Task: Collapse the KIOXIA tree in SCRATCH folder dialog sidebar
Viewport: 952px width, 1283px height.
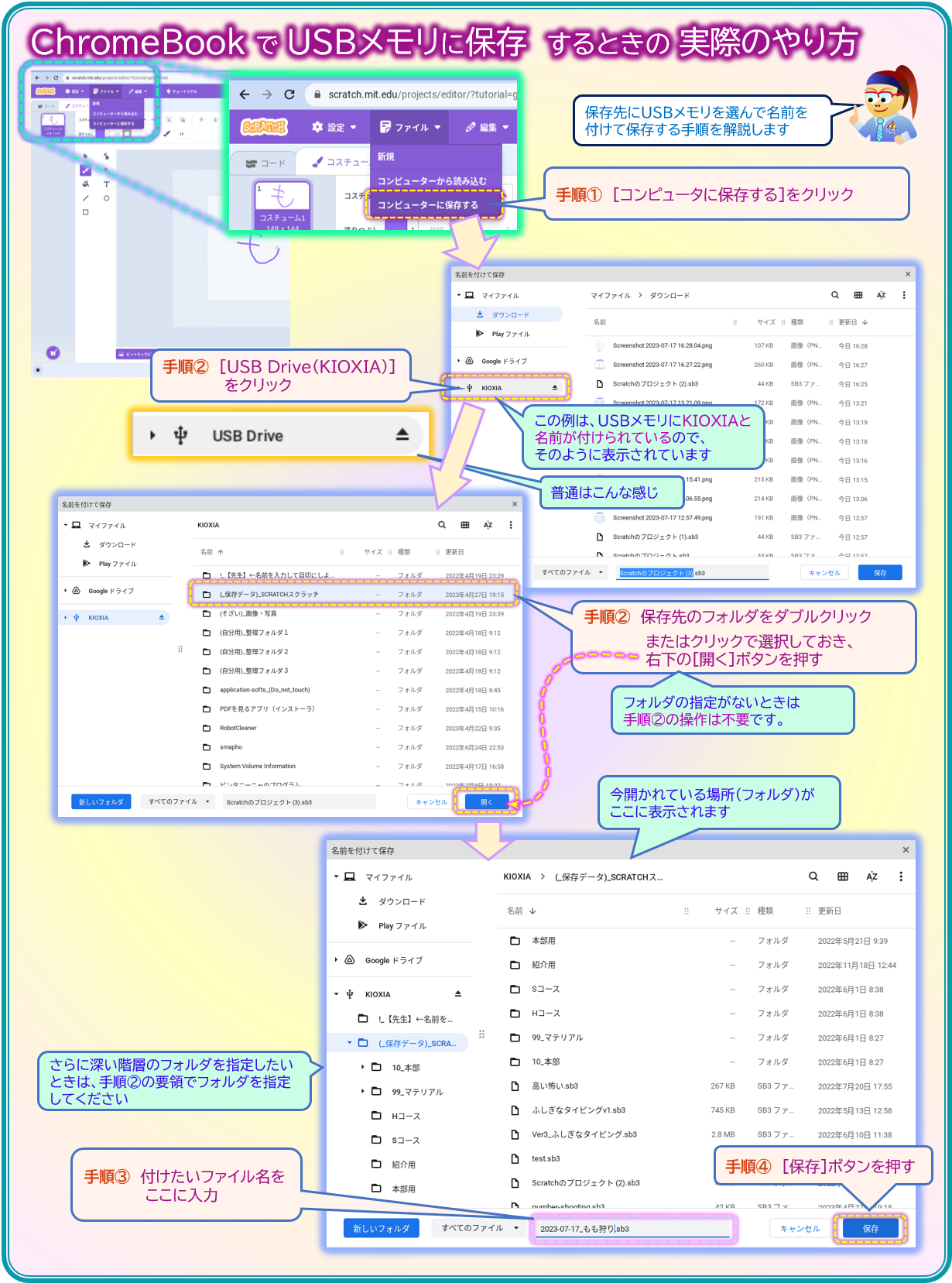Action: click(x=336, y=993)
